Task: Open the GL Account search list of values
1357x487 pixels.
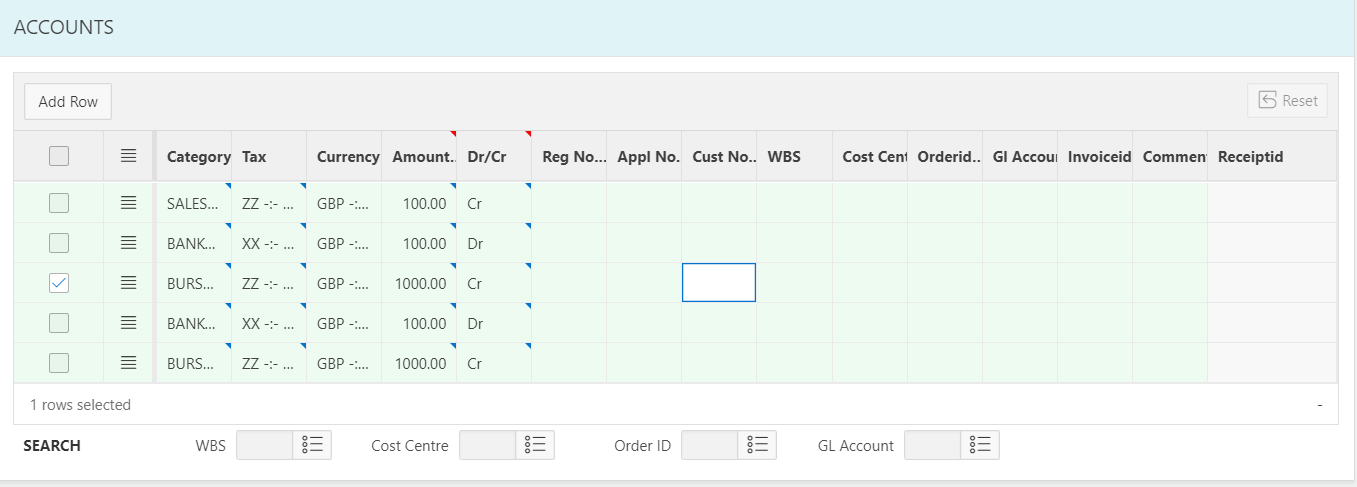Action: [980, 445]
